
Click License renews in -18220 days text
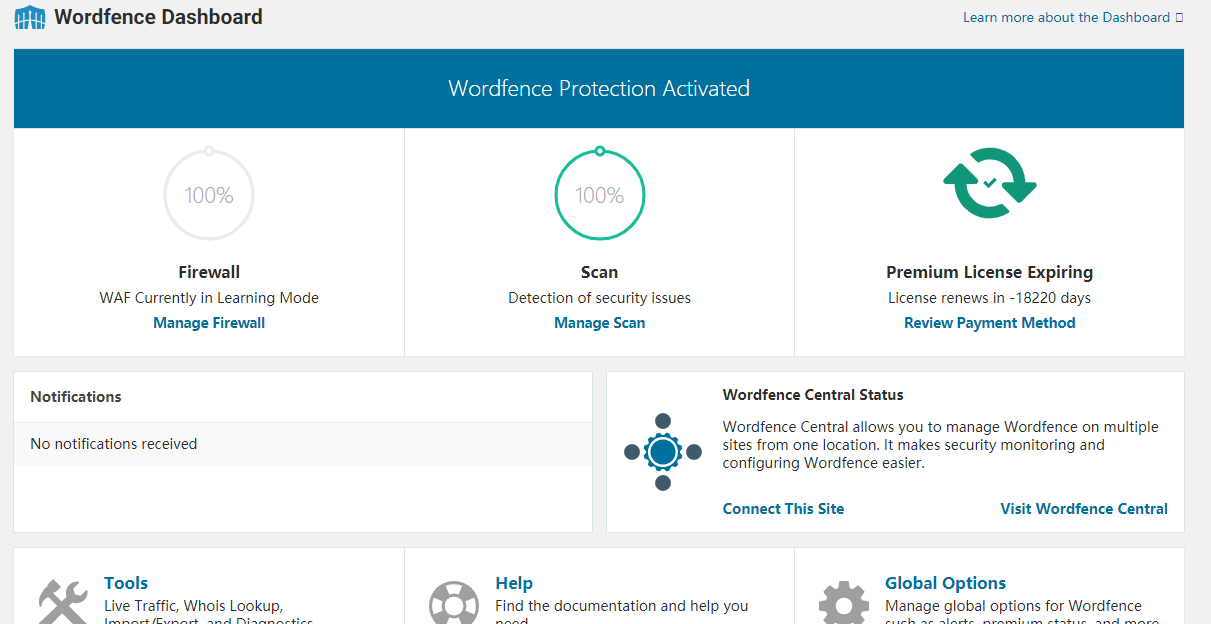[x=990, y=298]
